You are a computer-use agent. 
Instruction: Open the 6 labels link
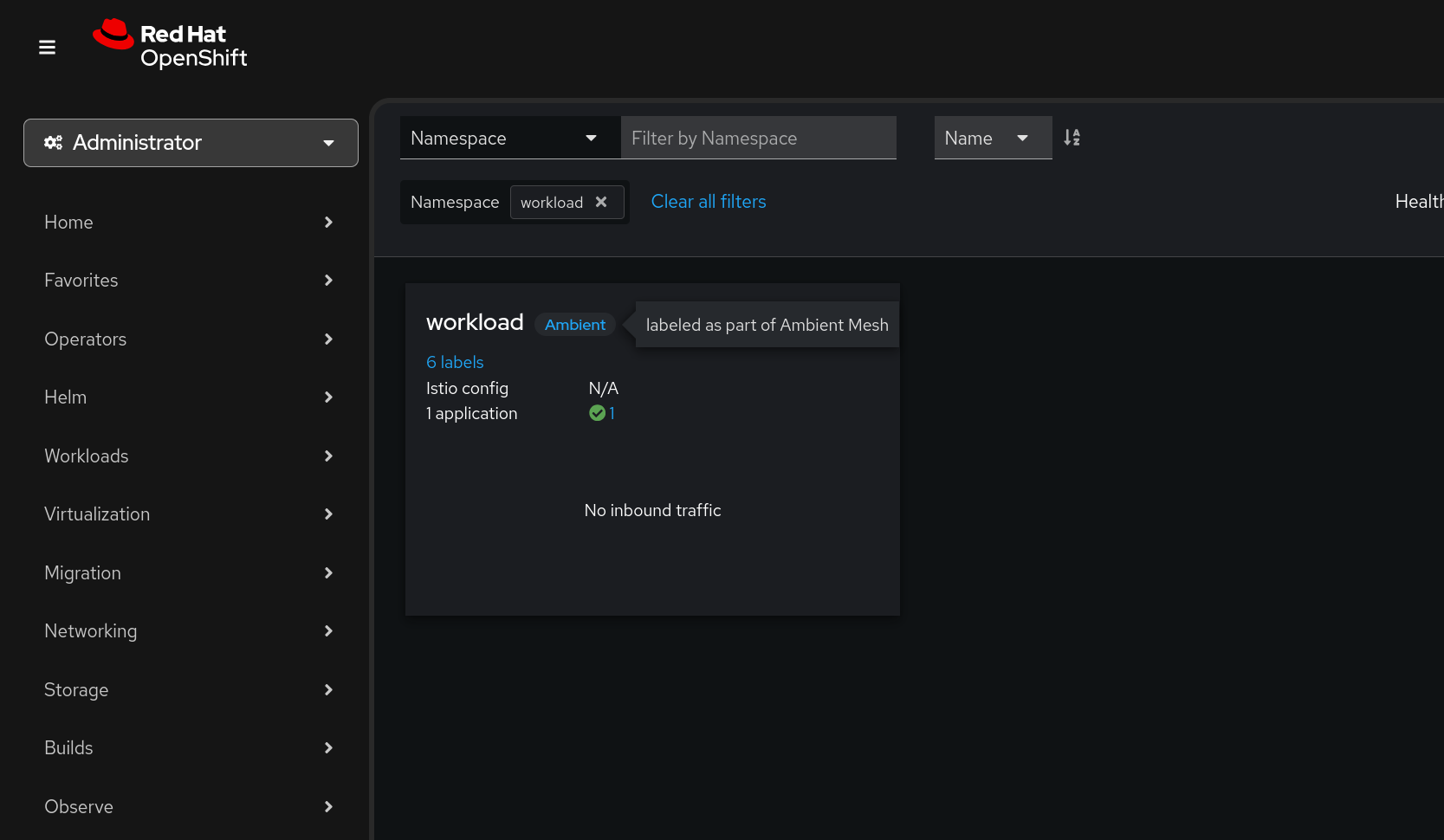click(x=455, y=362)
